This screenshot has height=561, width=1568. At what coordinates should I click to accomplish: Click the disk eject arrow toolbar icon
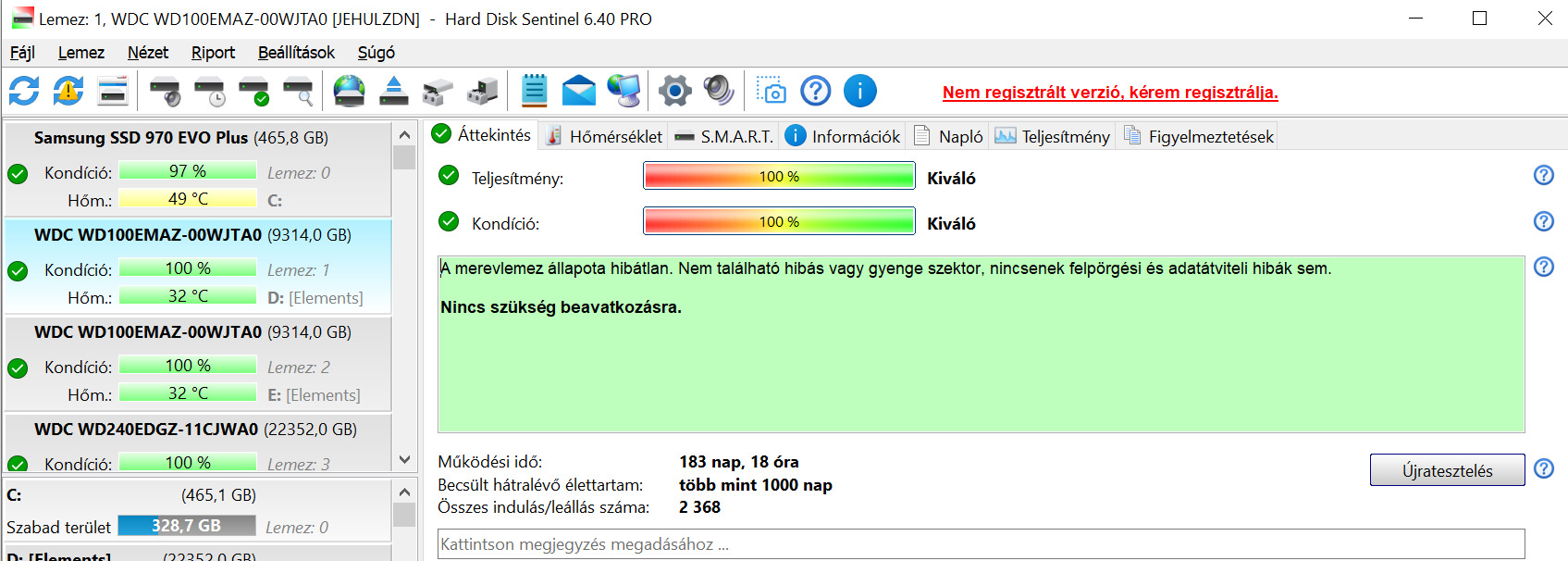coord(394,91)
